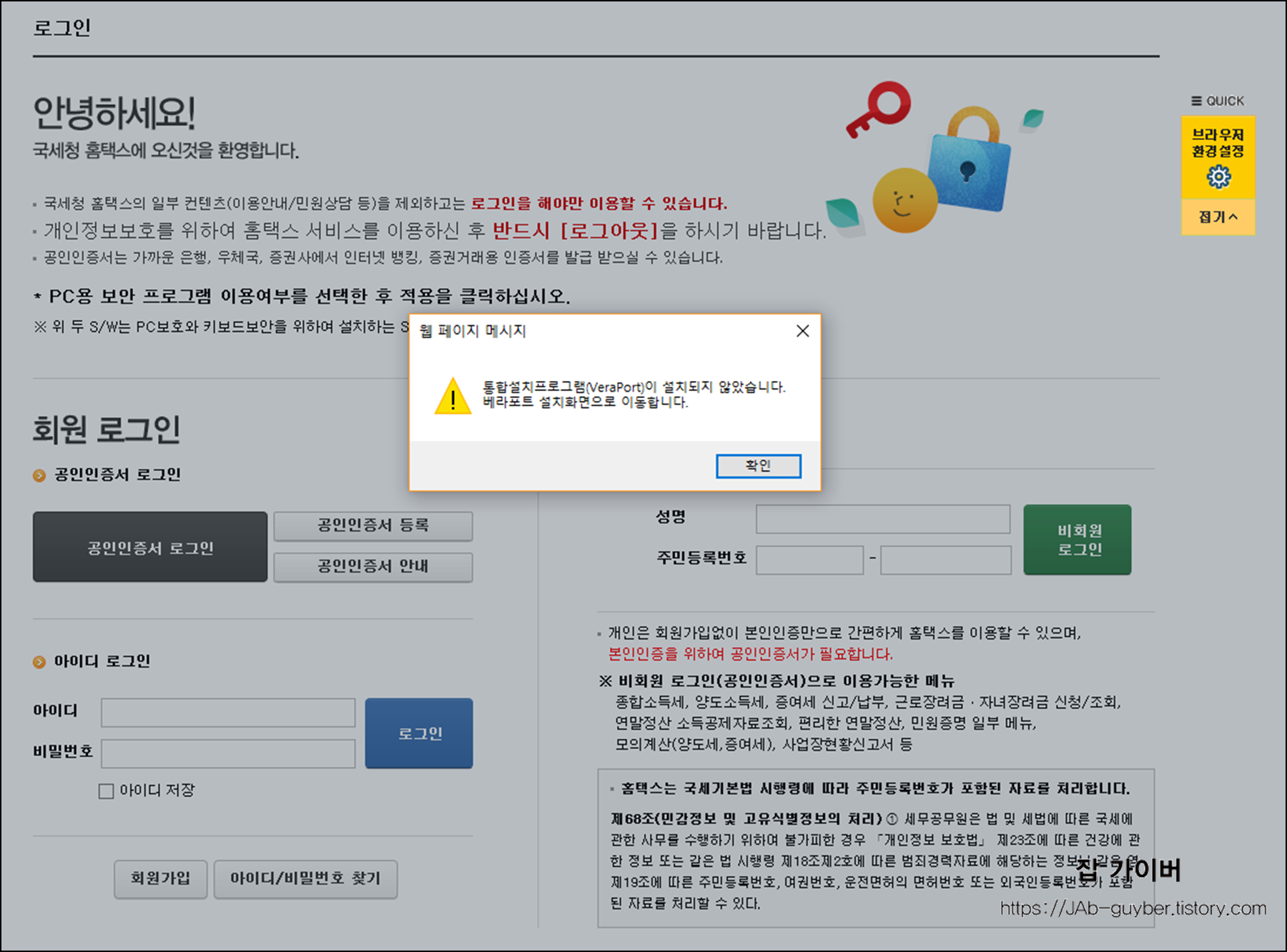The image size is (1287, 952).
Task: Click the orange bullet beside 아이디 로그인
Action: [39, 662]
